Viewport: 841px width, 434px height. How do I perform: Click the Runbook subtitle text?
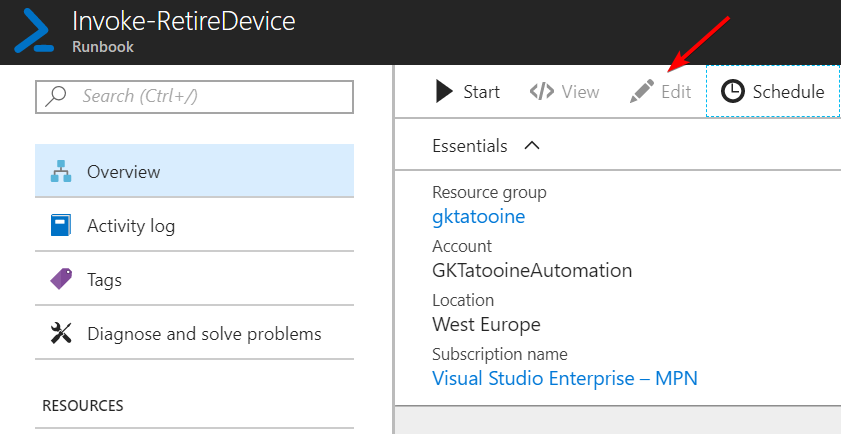(x=103, y=47)
